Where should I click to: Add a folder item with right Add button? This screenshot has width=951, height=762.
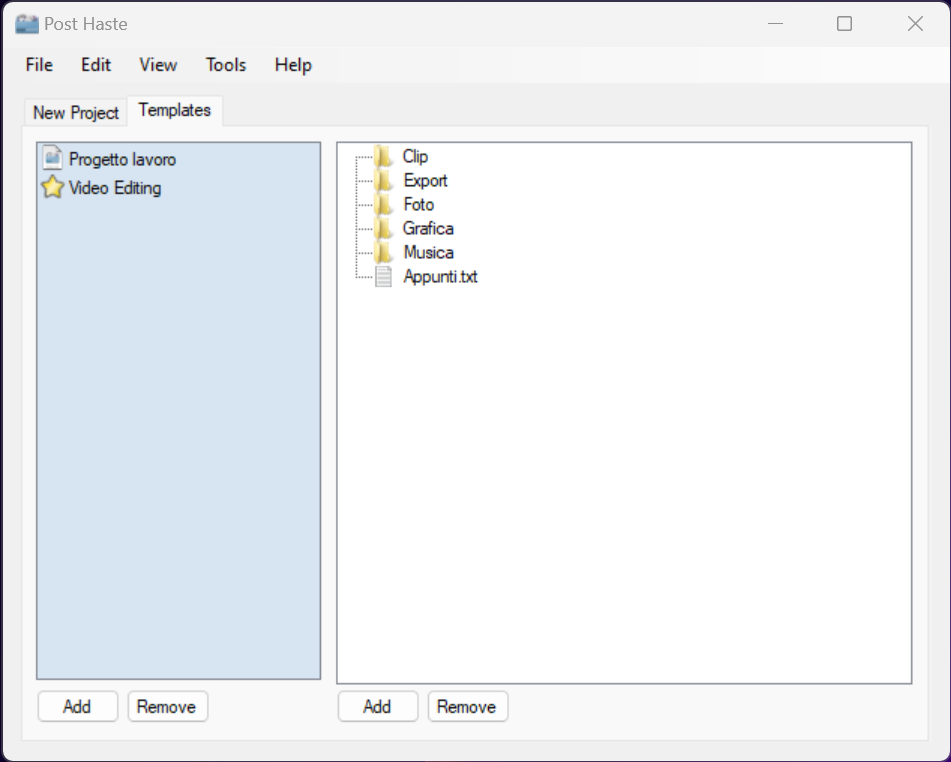coord(378,706)
